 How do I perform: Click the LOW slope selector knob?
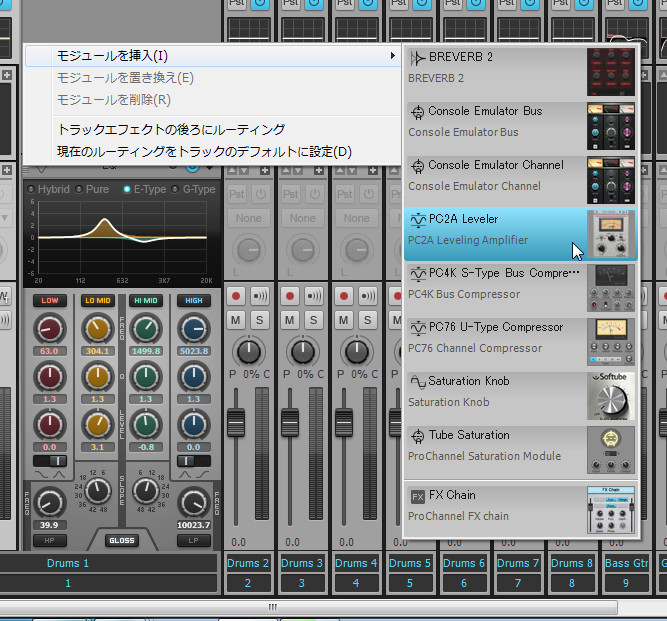click(98, 492)
